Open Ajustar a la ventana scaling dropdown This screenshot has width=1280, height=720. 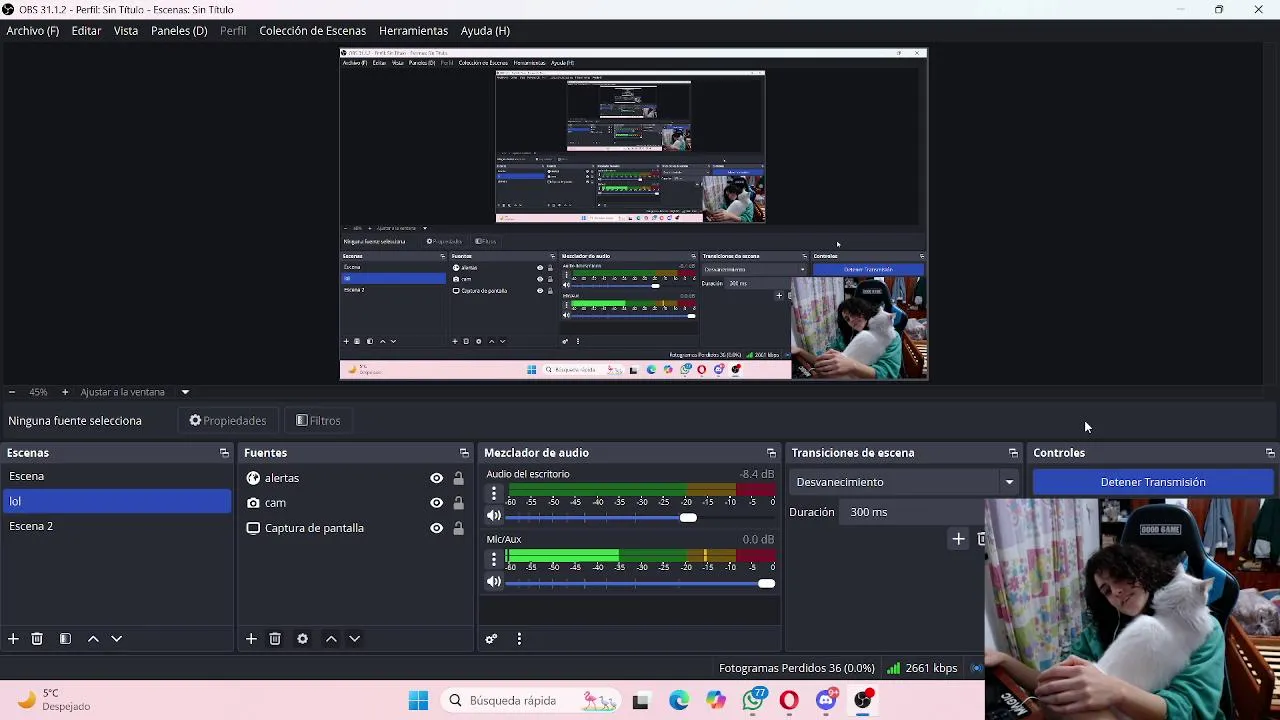[185, 392]
